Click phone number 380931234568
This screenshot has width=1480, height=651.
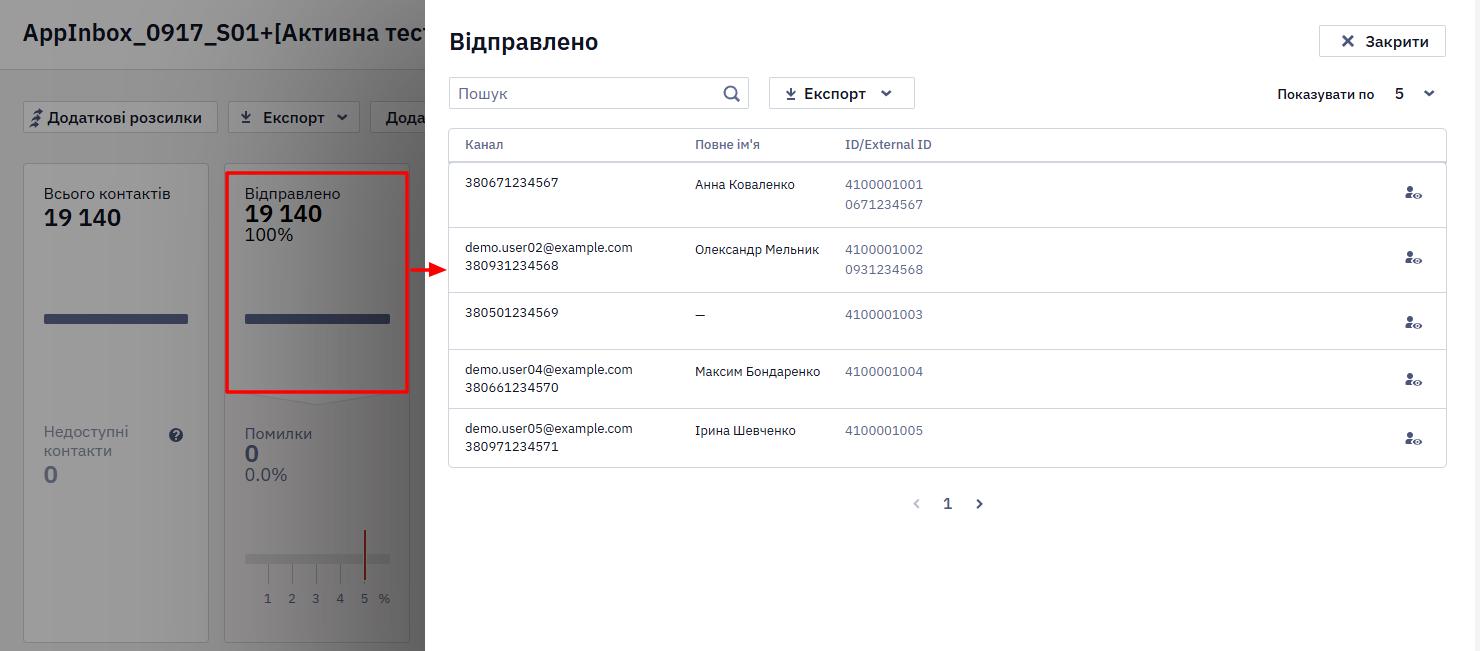pyautogui.click(x=512, y=266)
